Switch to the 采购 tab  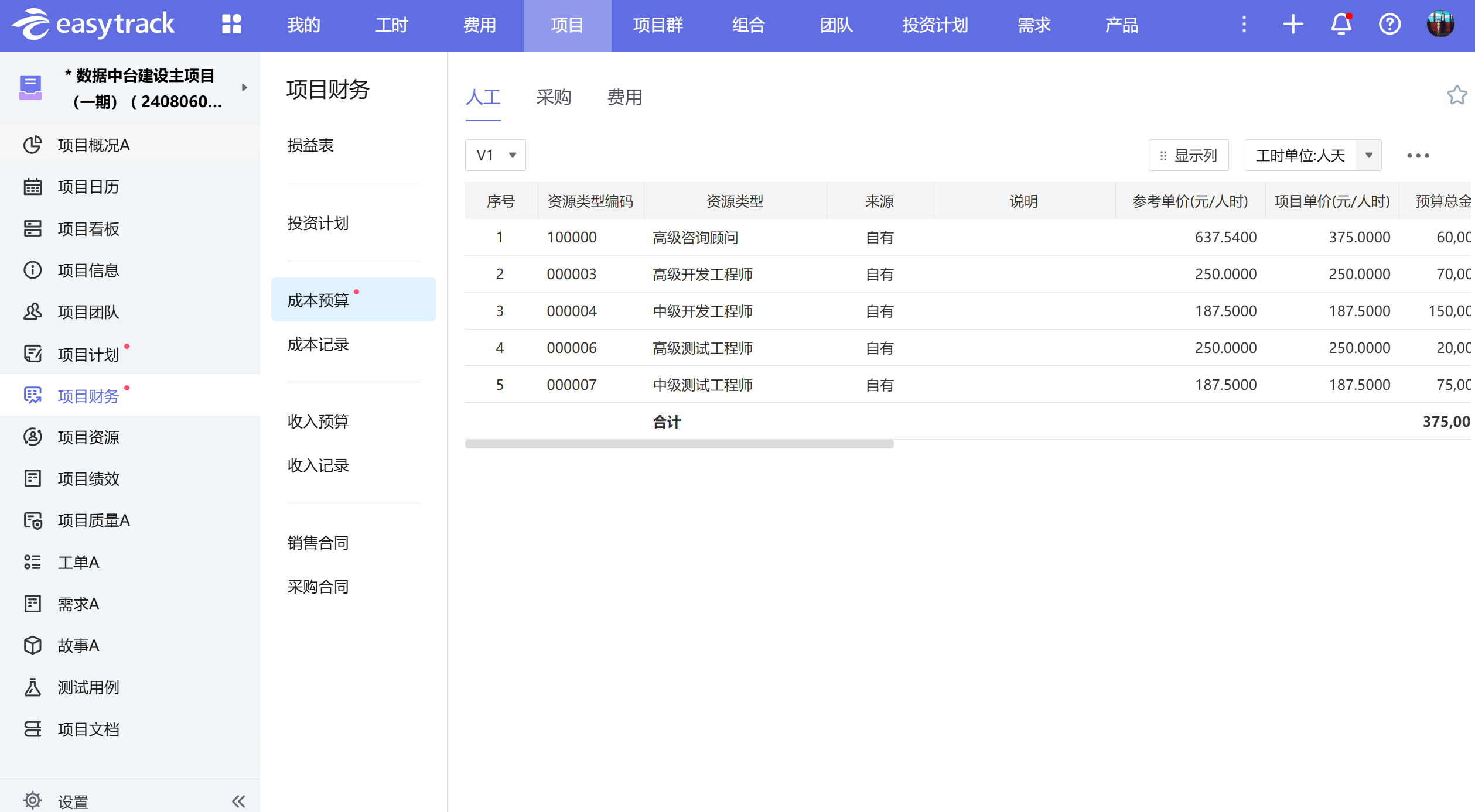(554, 97)
